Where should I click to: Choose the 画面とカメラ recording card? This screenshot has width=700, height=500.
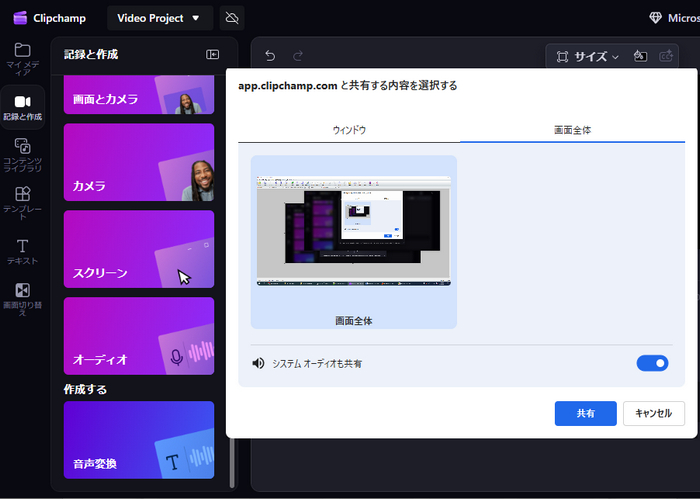coord(139,95)
